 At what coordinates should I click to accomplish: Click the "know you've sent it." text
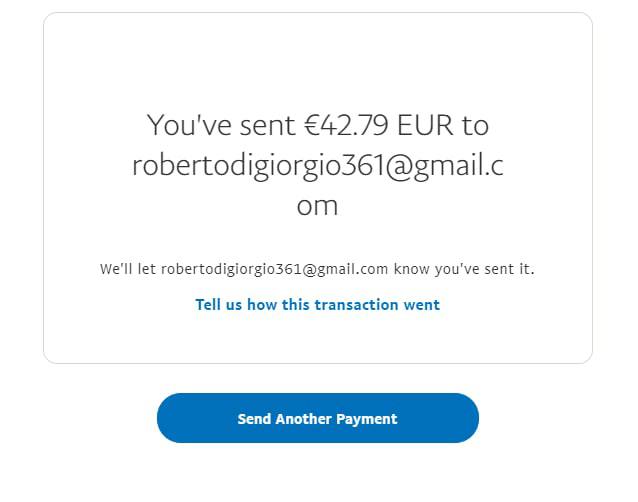[x=464, y=269]
